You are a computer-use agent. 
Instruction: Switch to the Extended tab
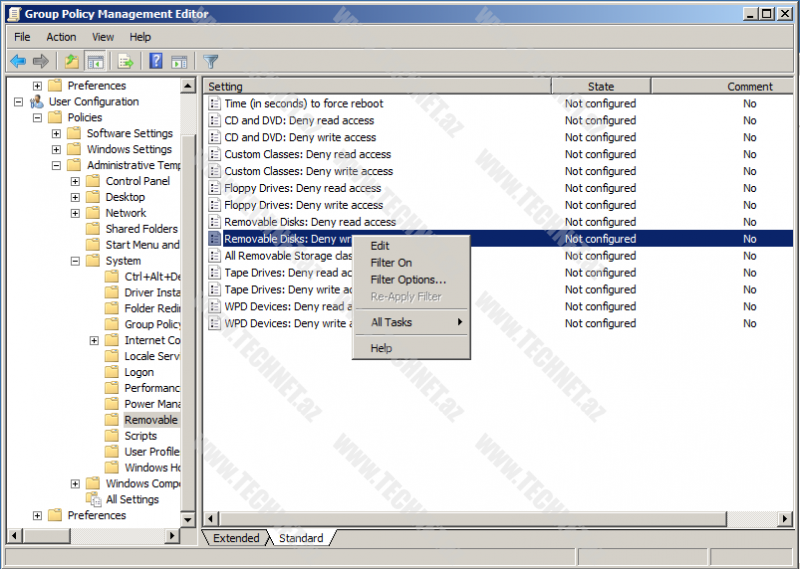pyautogui.click(x=236, y=538)
